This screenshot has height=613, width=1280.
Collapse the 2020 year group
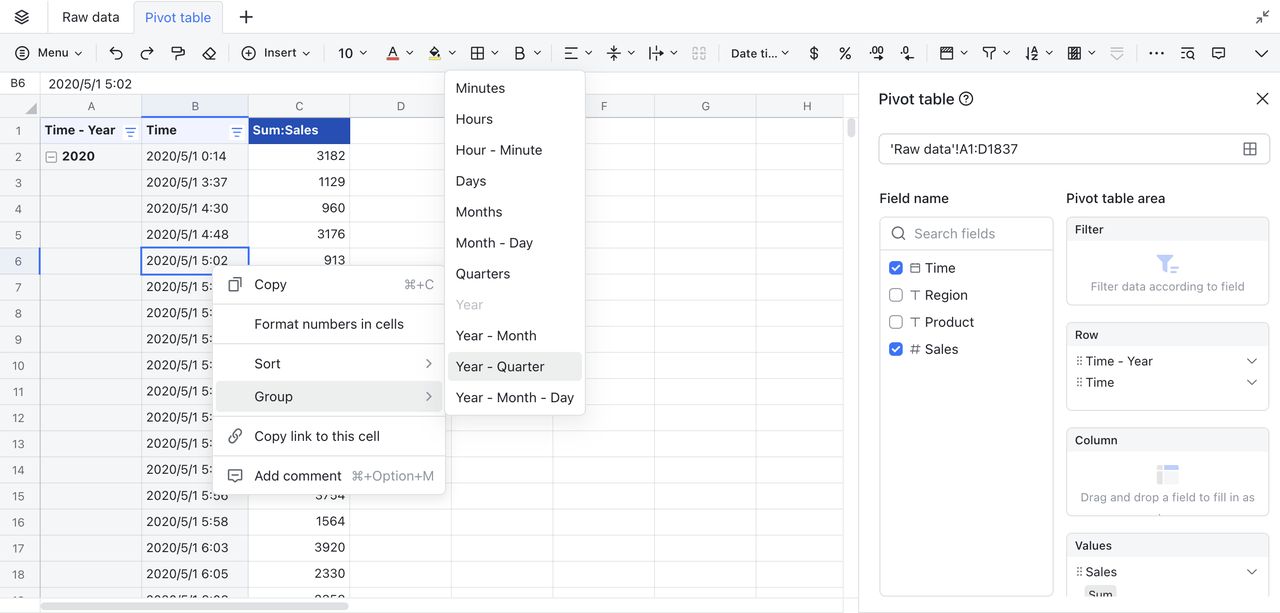point(50,156)
